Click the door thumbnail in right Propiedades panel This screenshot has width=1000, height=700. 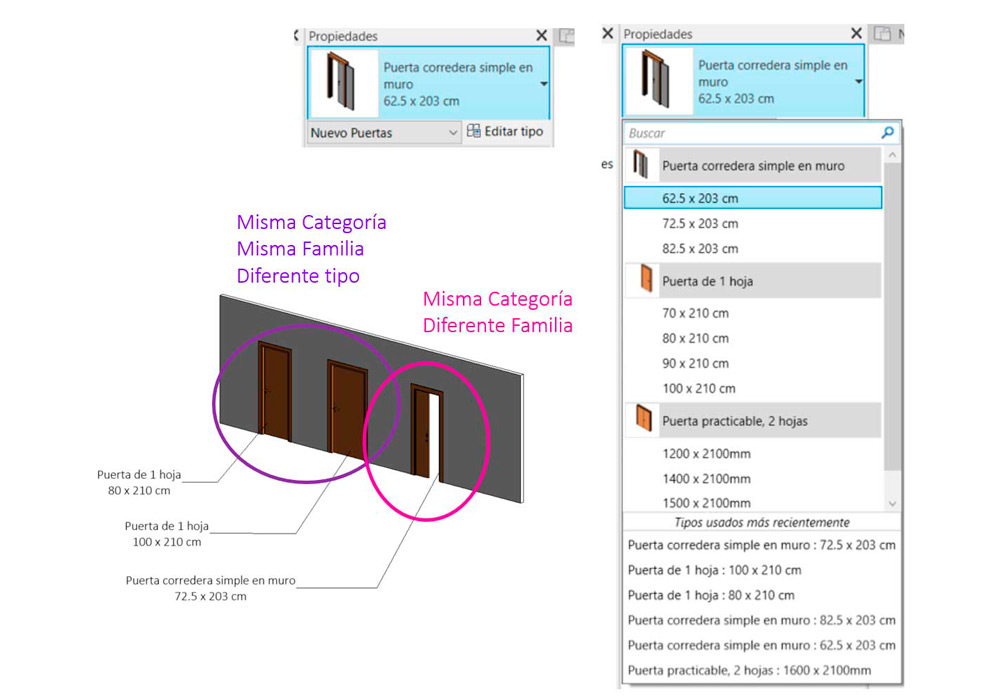(x=656, y=83)
